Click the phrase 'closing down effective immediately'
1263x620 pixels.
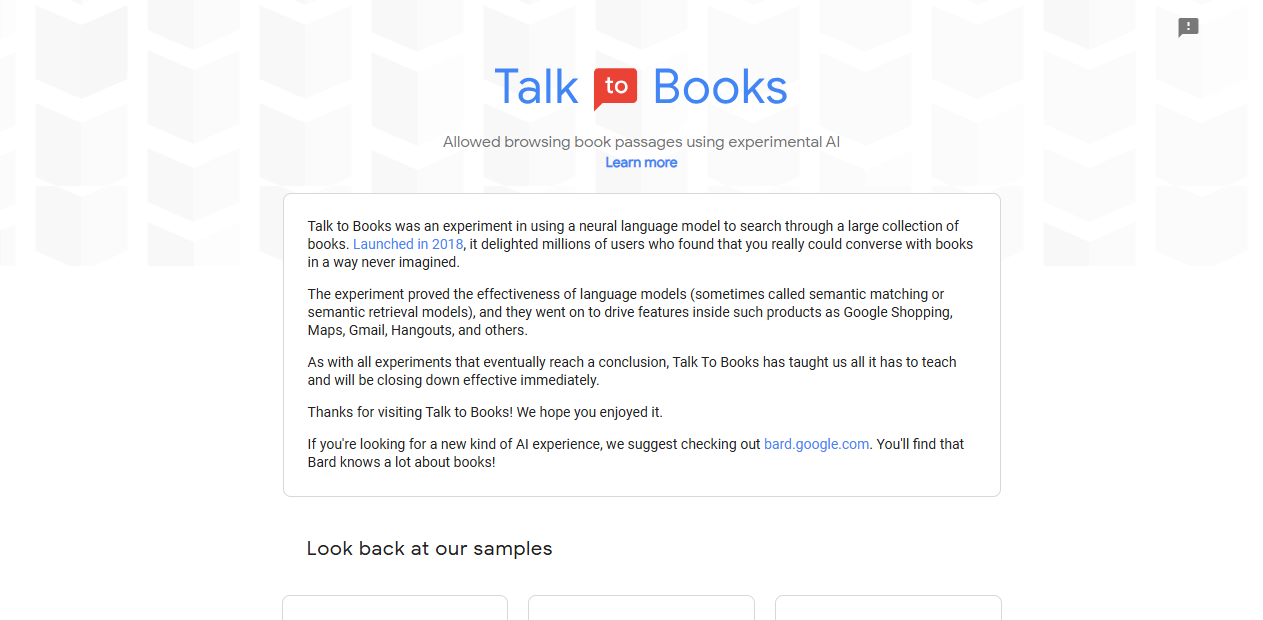pyautogui.click(x=487, y=380)
